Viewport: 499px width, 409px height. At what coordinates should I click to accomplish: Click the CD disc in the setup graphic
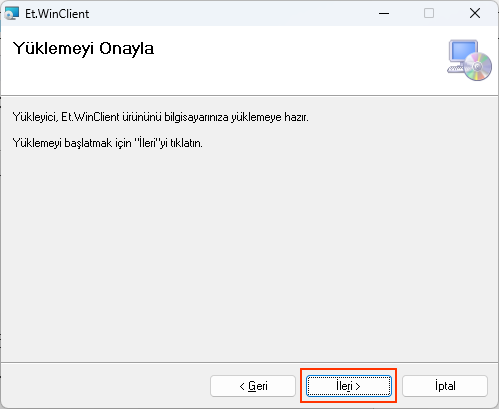pos(477,67)
